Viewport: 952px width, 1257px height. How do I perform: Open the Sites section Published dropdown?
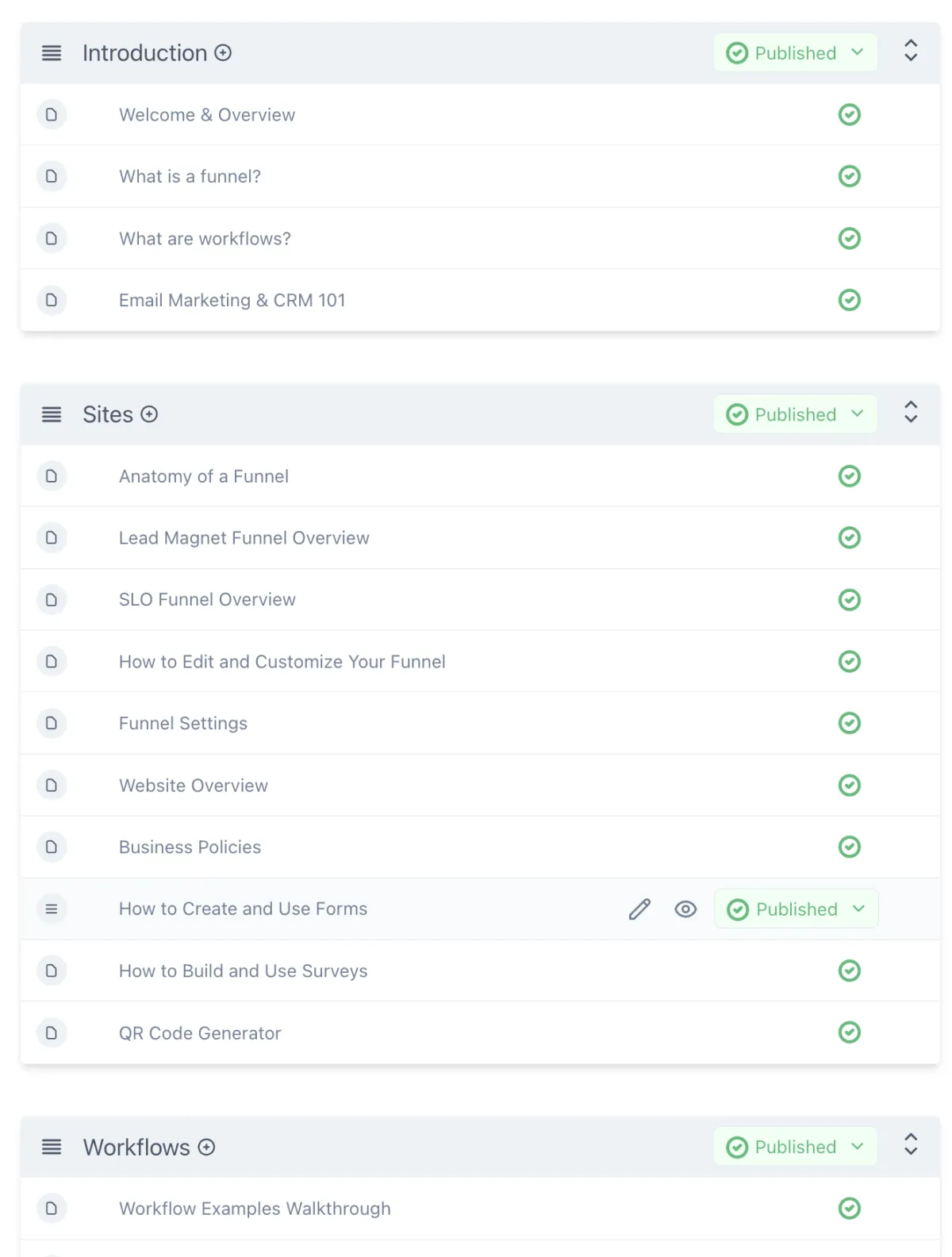pos(795,414)
